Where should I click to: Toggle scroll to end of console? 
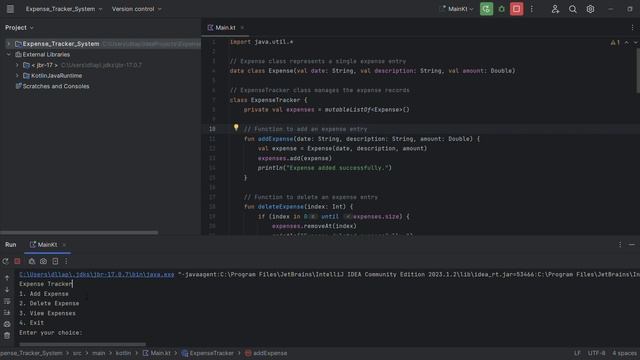[7, 313]
